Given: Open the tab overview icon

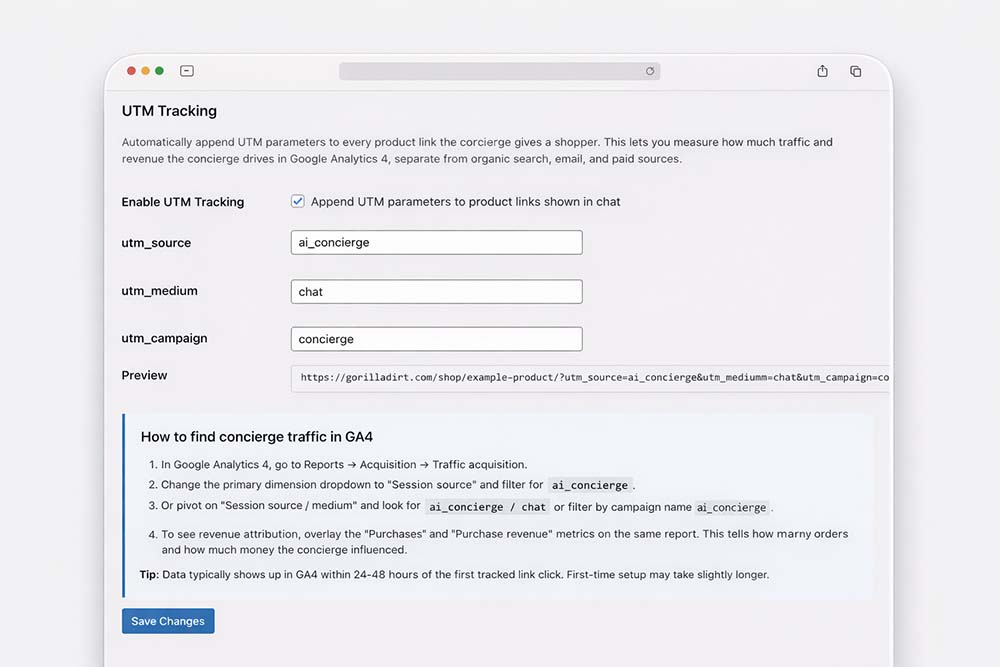Looking at the screenshot, I should coord(856,71).
